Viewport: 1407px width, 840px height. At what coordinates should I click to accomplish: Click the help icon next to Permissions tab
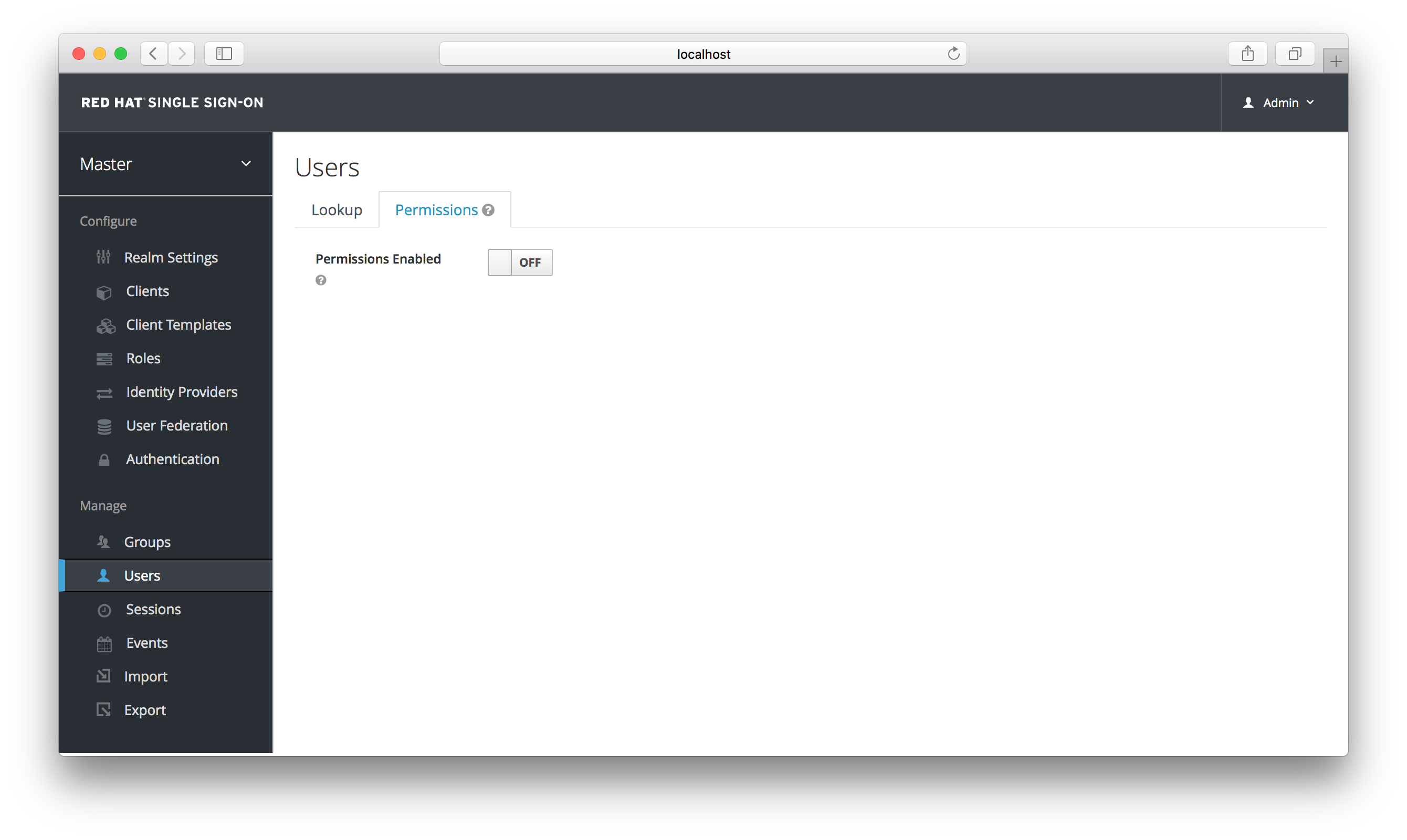487,210
